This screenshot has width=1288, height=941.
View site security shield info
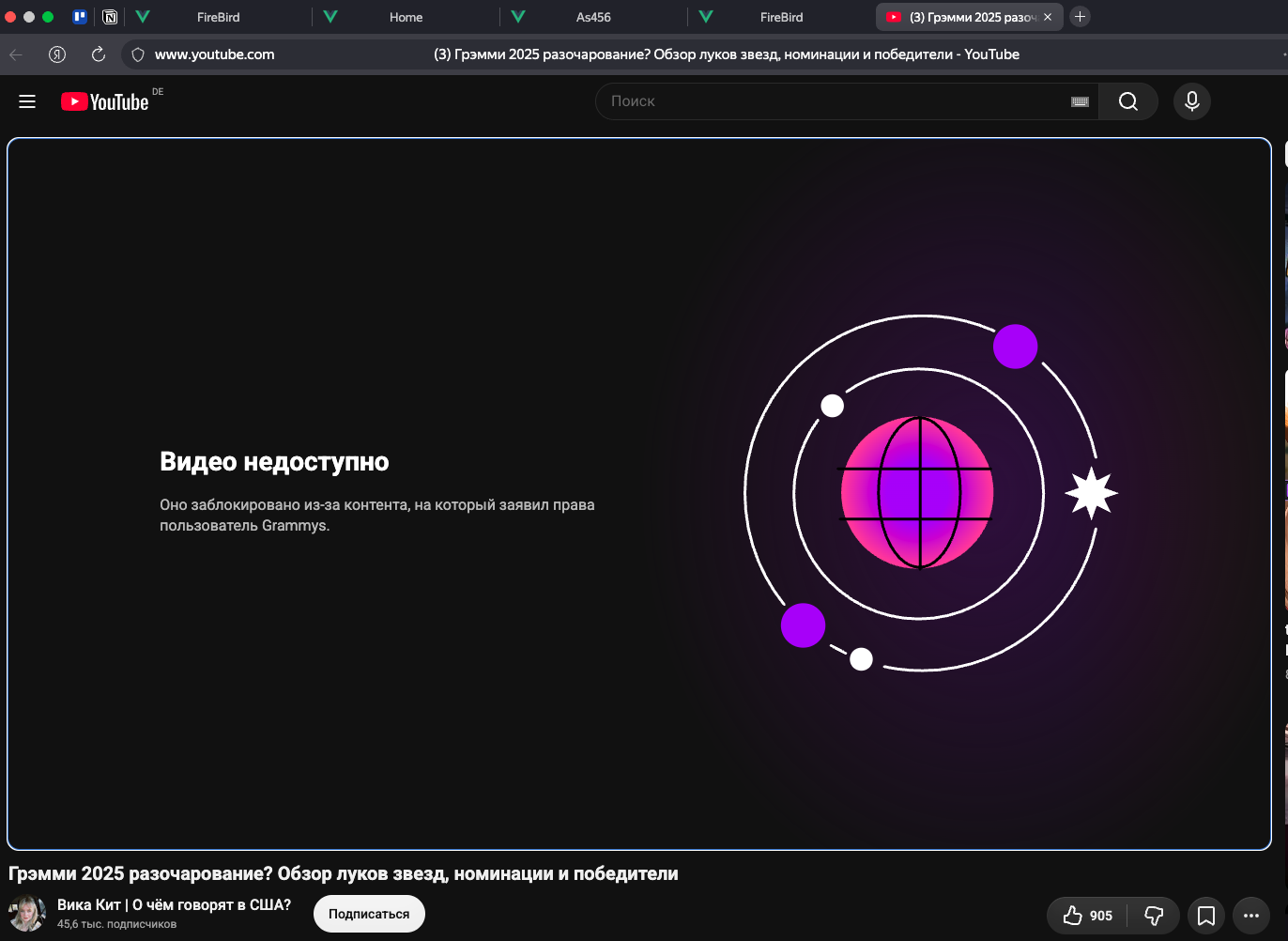[x=138, y=54]
